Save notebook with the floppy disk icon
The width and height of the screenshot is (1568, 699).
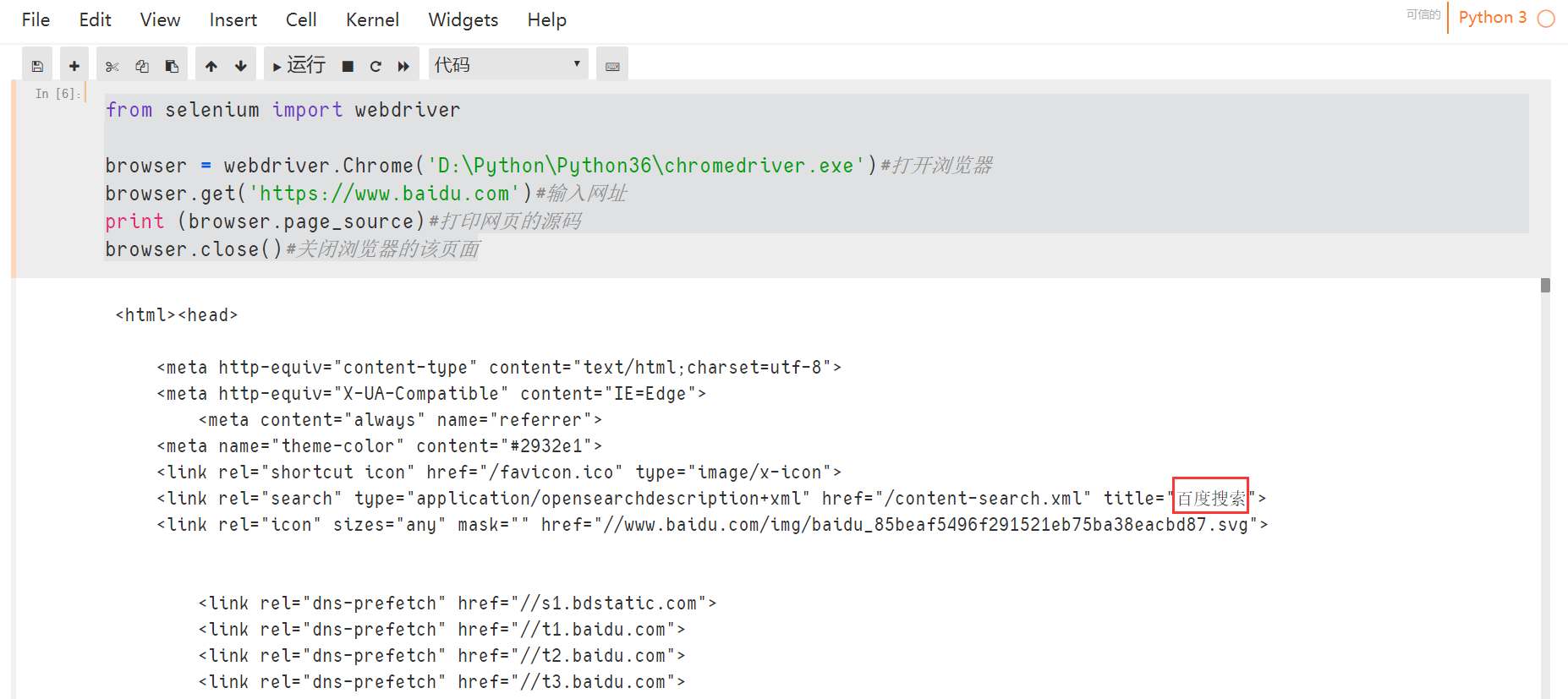pos(37,65)
